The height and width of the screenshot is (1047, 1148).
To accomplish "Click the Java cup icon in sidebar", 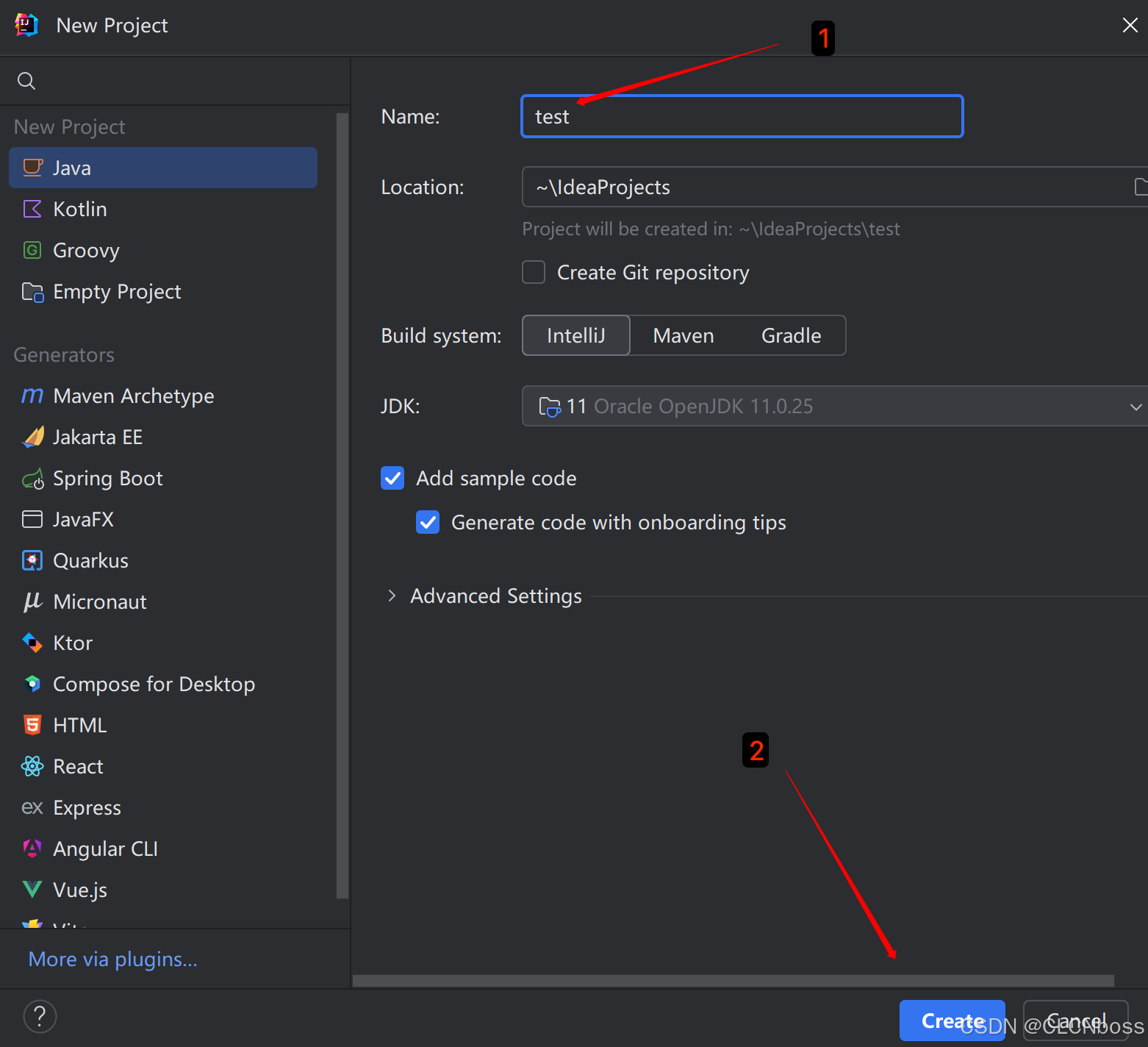I will [32, 168].
